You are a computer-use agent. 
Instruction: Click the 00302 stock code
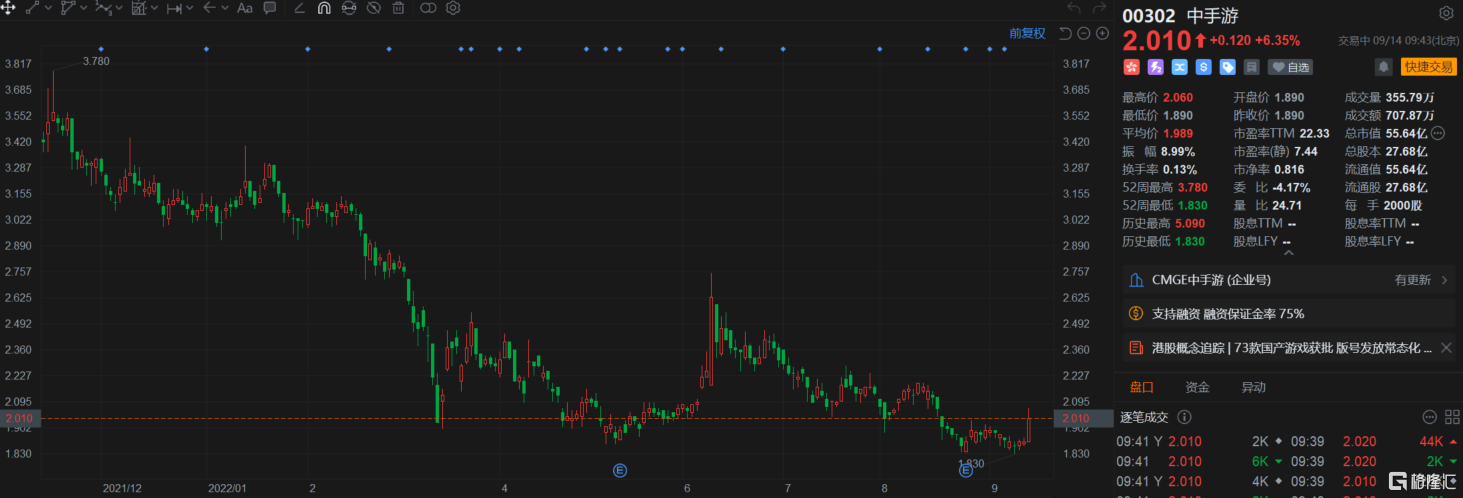tap(1149, 15)
